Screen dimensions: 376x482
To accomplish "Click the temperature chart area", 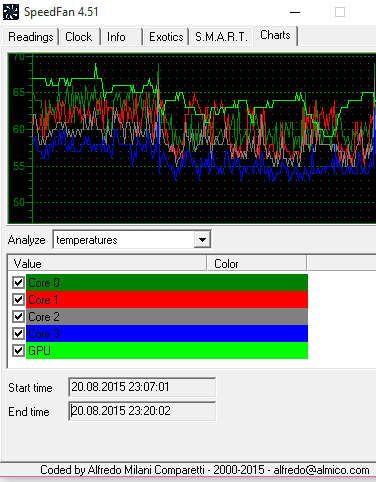I will (x=192, y=138).
